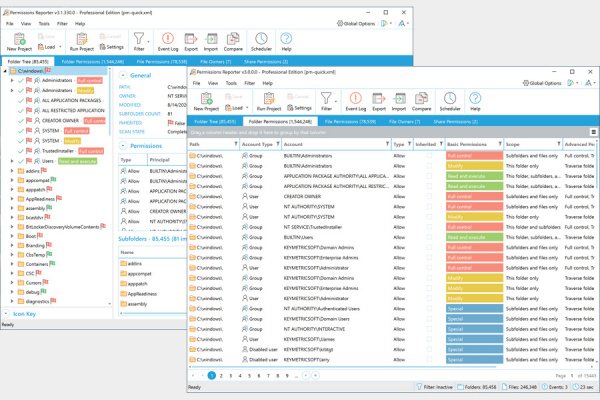600x400 pixels.
Task: Click Read and execute cell in BUILTIN\Users row
Action: point(474,237)
